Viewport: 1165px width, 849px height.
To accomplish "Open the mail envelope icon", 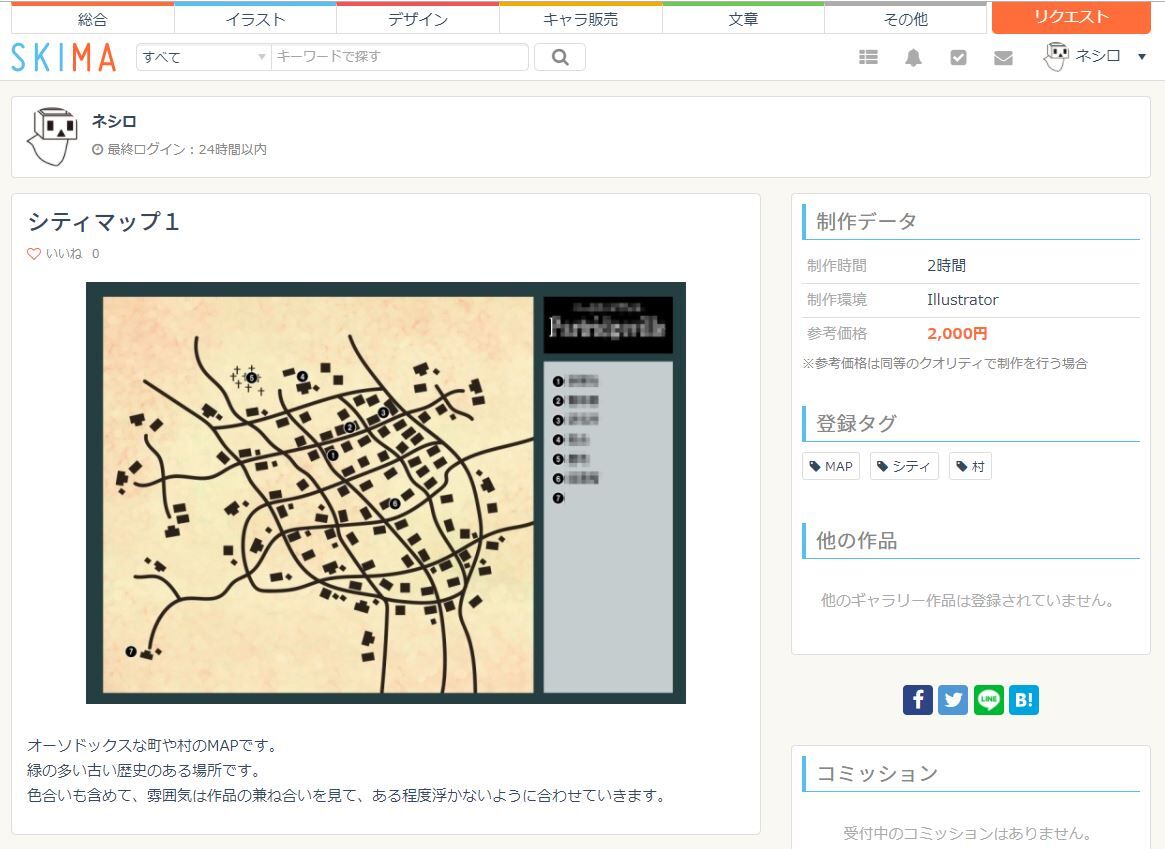I will [x=1003, y=57].
